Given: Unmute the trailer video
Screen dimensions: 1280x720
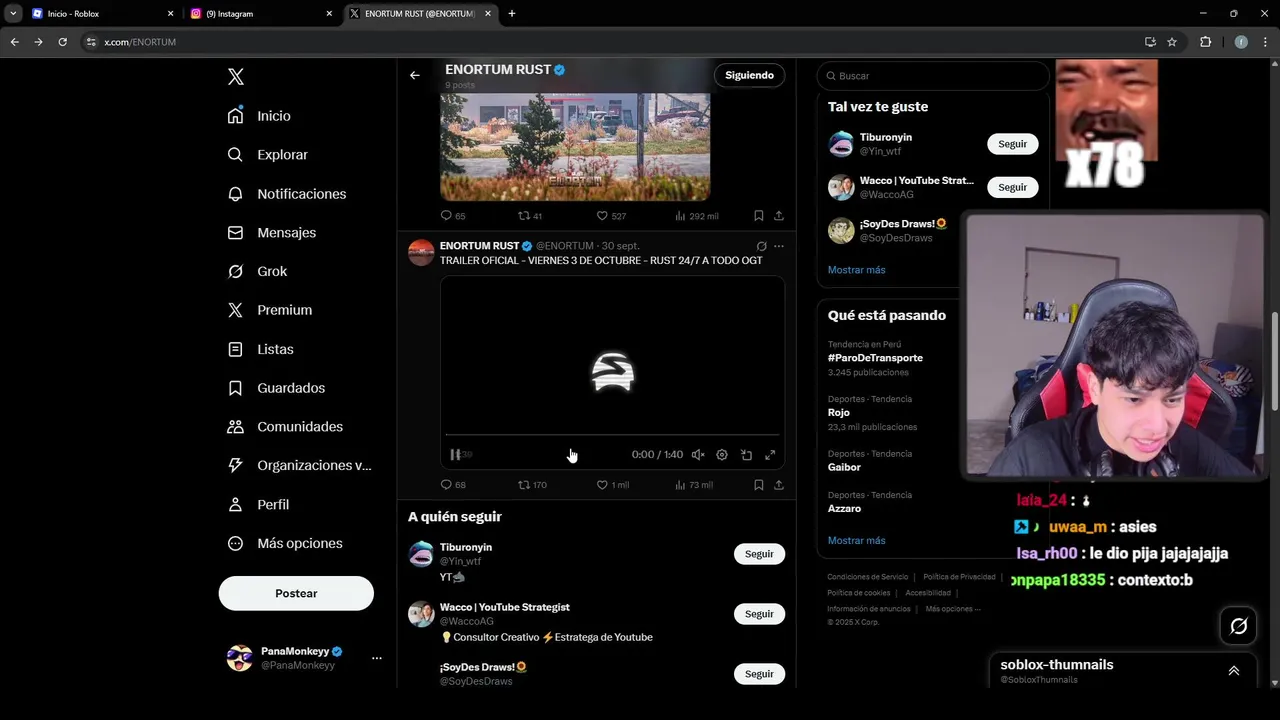Looking at the screenshot, I should point(698,455).
